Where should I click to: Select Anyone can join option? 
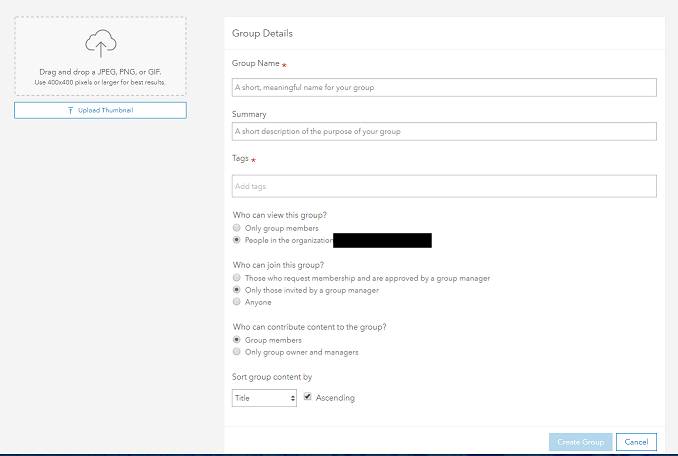(236, 302)
